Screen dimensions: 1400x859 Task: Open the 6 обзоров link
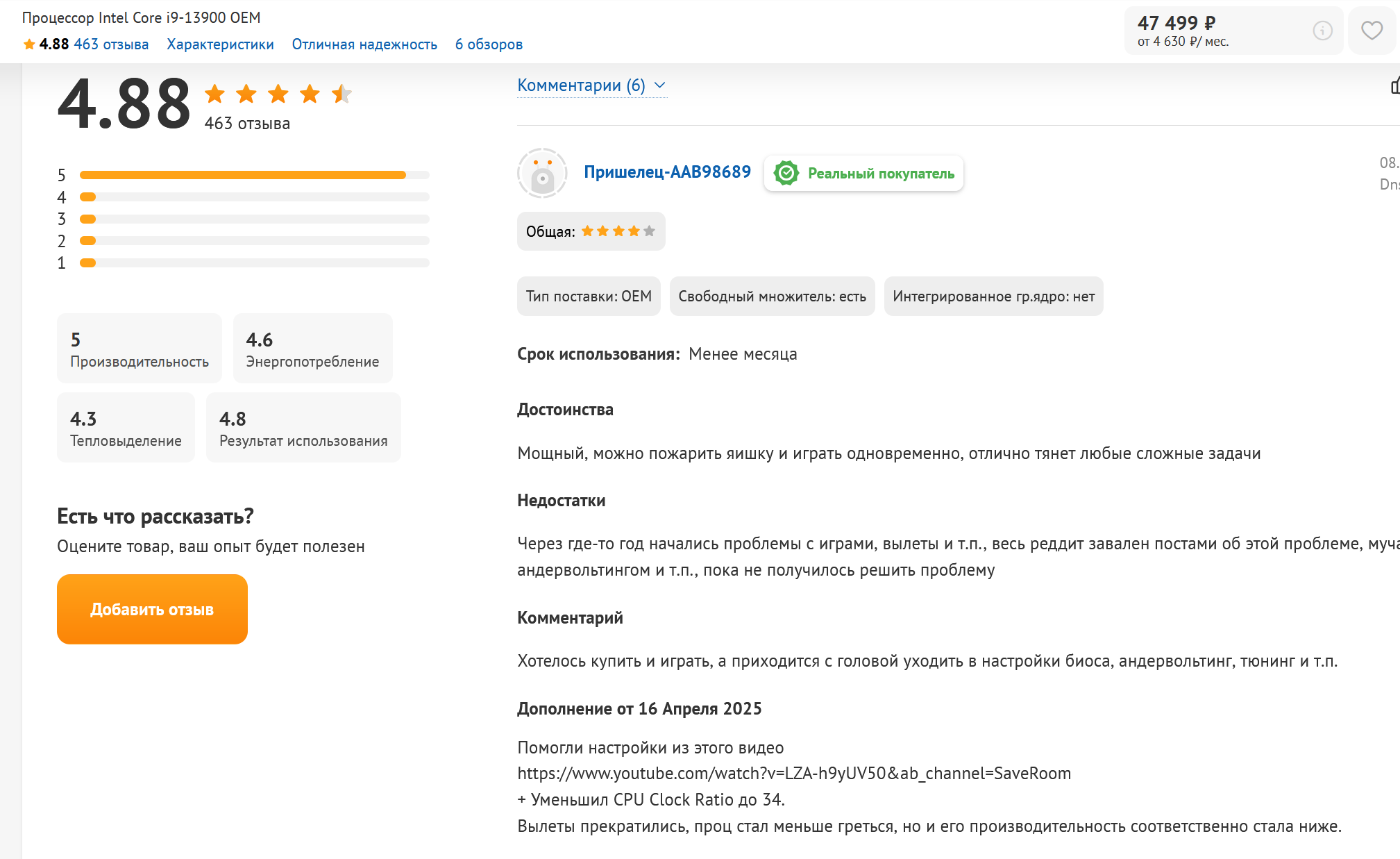(x=489, y=44)
